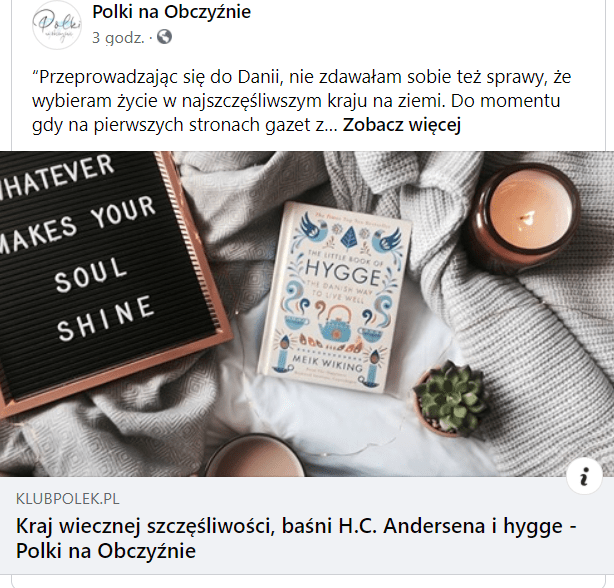Click the post text about Danii

point(302,101)
